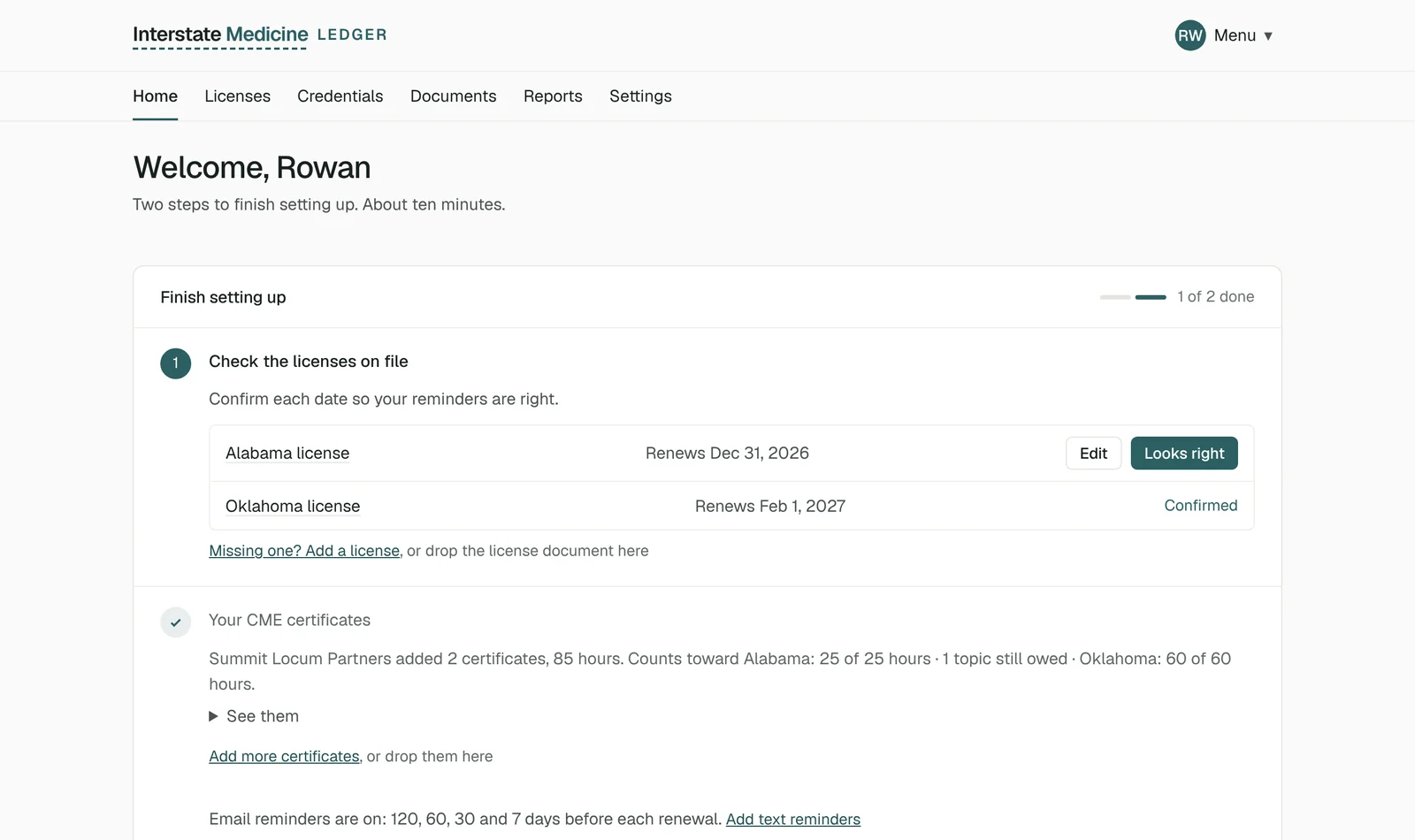The height and width of the screenshot is (840, 1415).
Task: Click the 'Check the licenses on file' heading
Action: click(309, 362)
